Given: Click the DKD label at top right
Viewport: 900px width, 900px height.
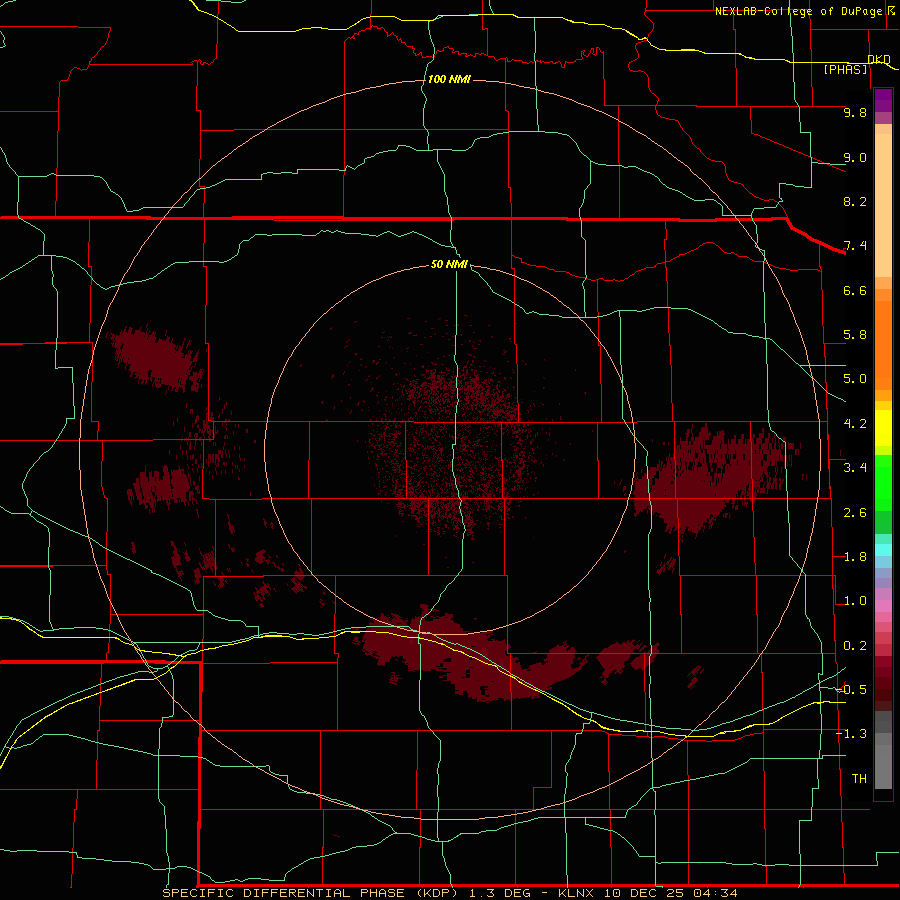Looking at the screenshot, I should click(879, 59).
